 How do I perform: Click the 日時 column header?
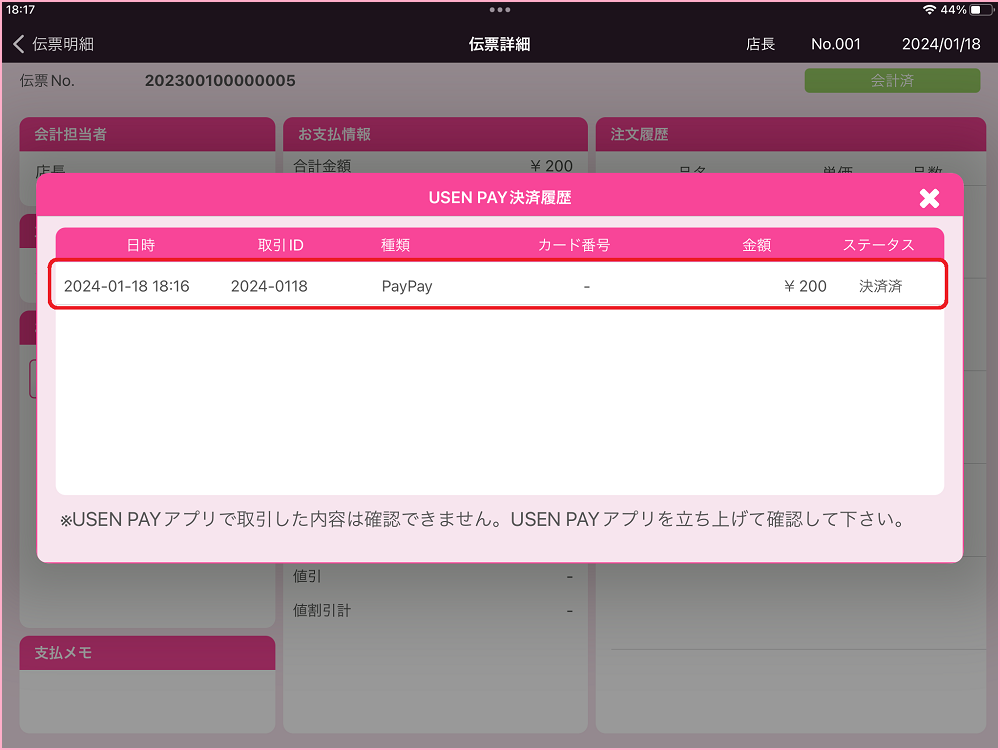tap(141, 245)
